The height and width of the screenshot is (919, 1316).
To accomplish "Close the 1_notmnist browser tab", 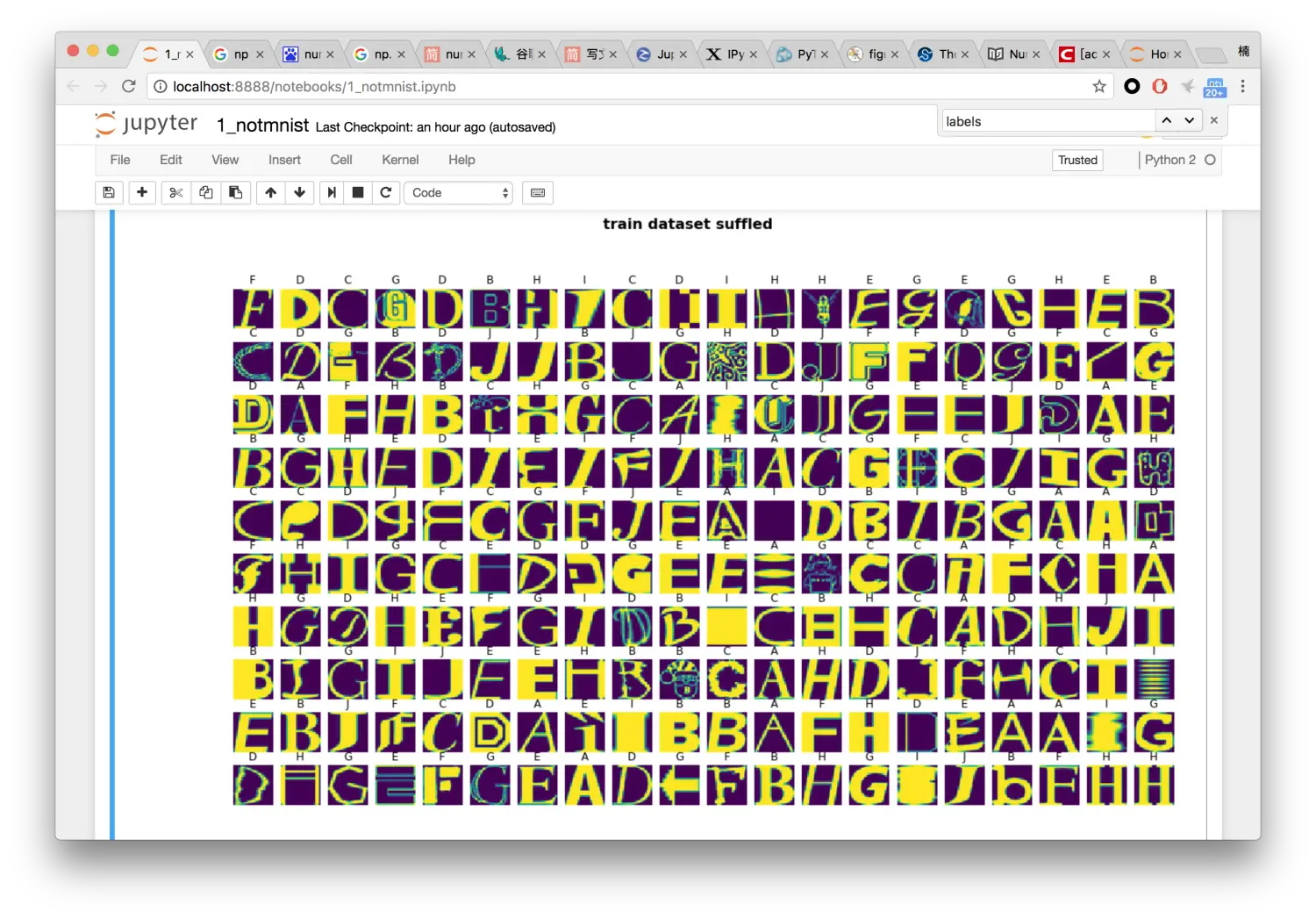I will (190, 54).
